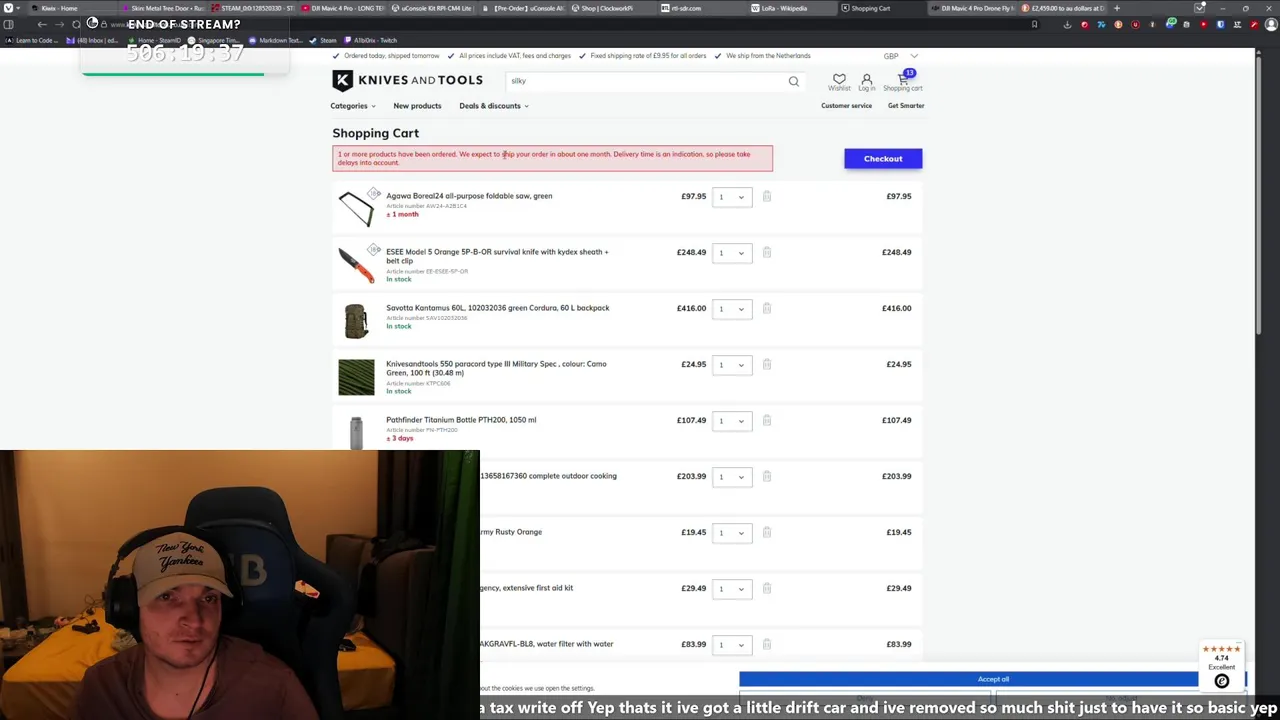Open the Agawa Boreal24 saw thumbnail
Viewport: 1280px width, 720px height.
point(356,208)
